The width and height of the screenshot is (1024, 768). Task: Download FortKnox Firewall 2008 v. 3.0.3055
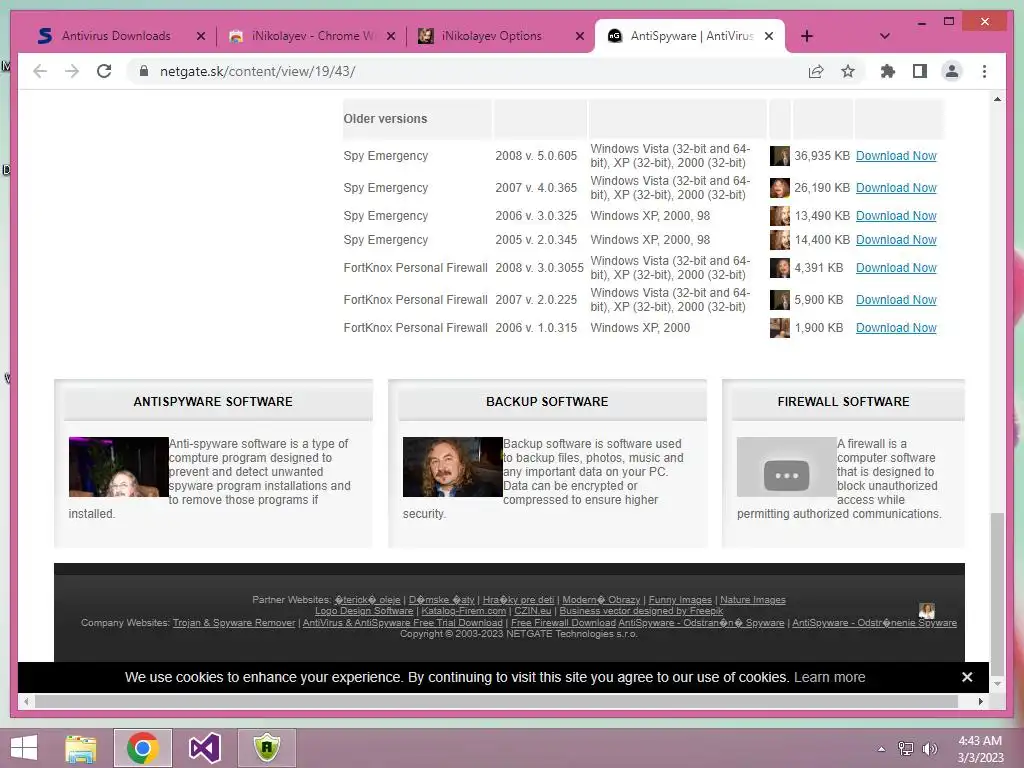pos(896,268)
